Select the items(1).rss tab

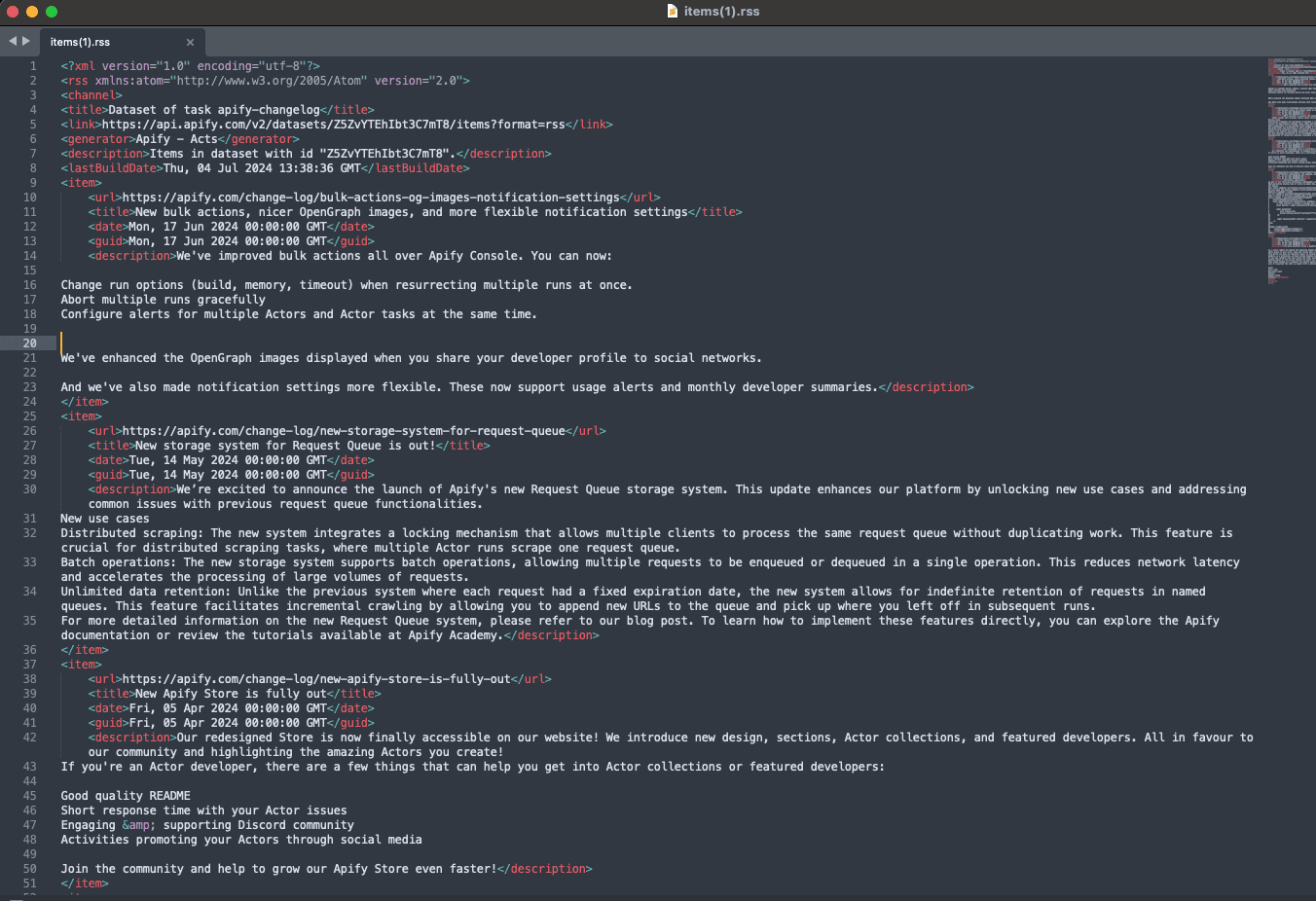[x=107, y=42]
